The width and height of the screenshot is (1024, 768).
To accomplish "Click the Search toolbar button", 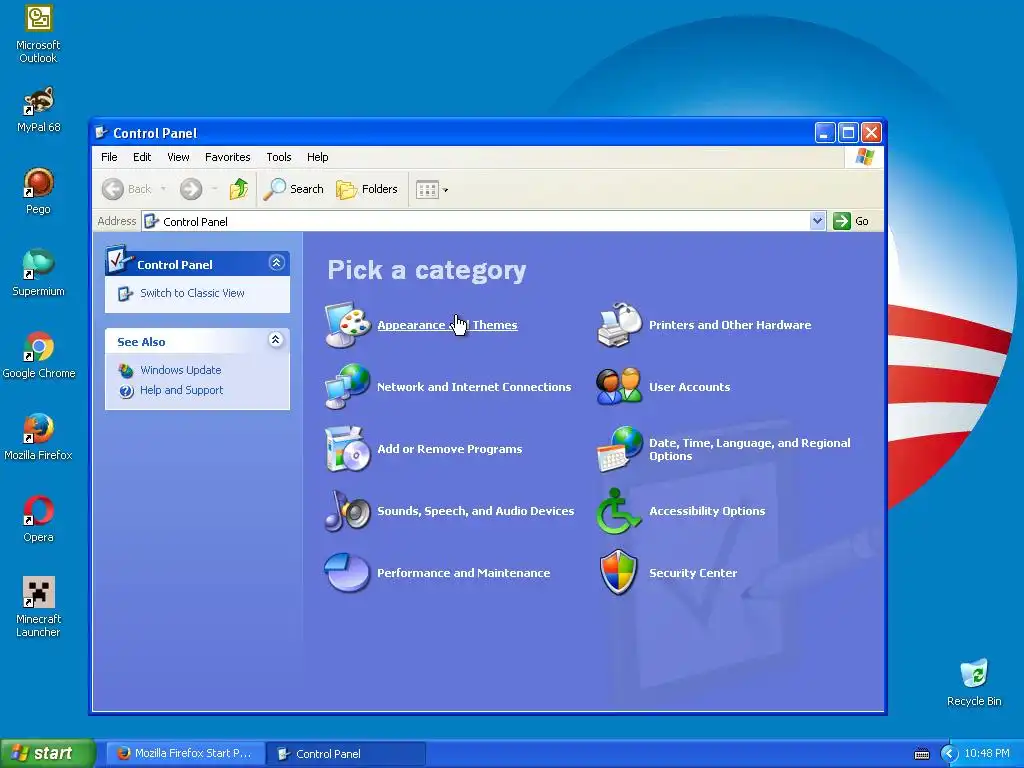I will pos(293,189).
